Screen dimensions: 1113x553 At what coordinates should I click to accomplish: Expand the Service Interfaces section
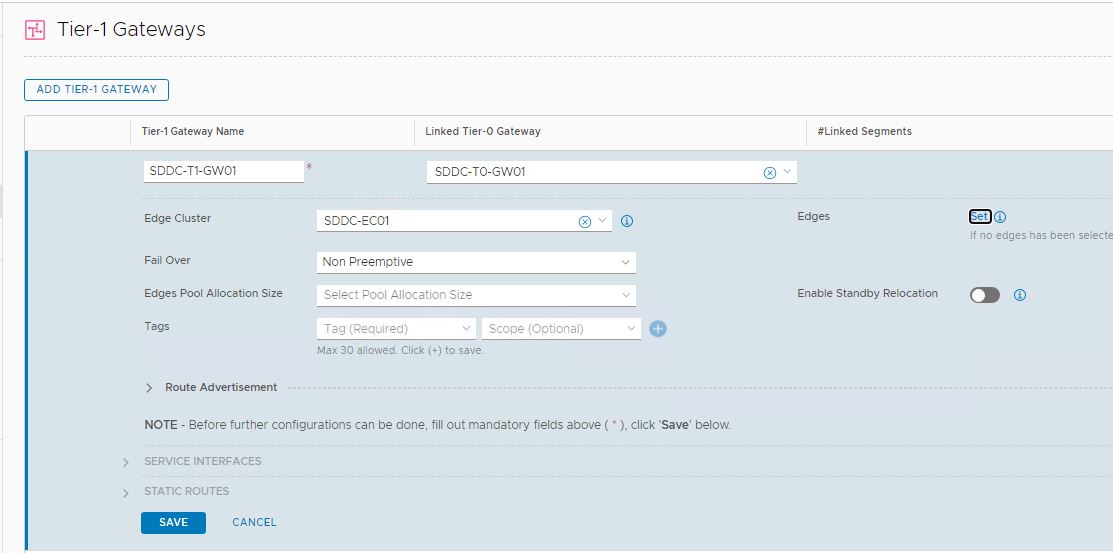click(126, 462)
